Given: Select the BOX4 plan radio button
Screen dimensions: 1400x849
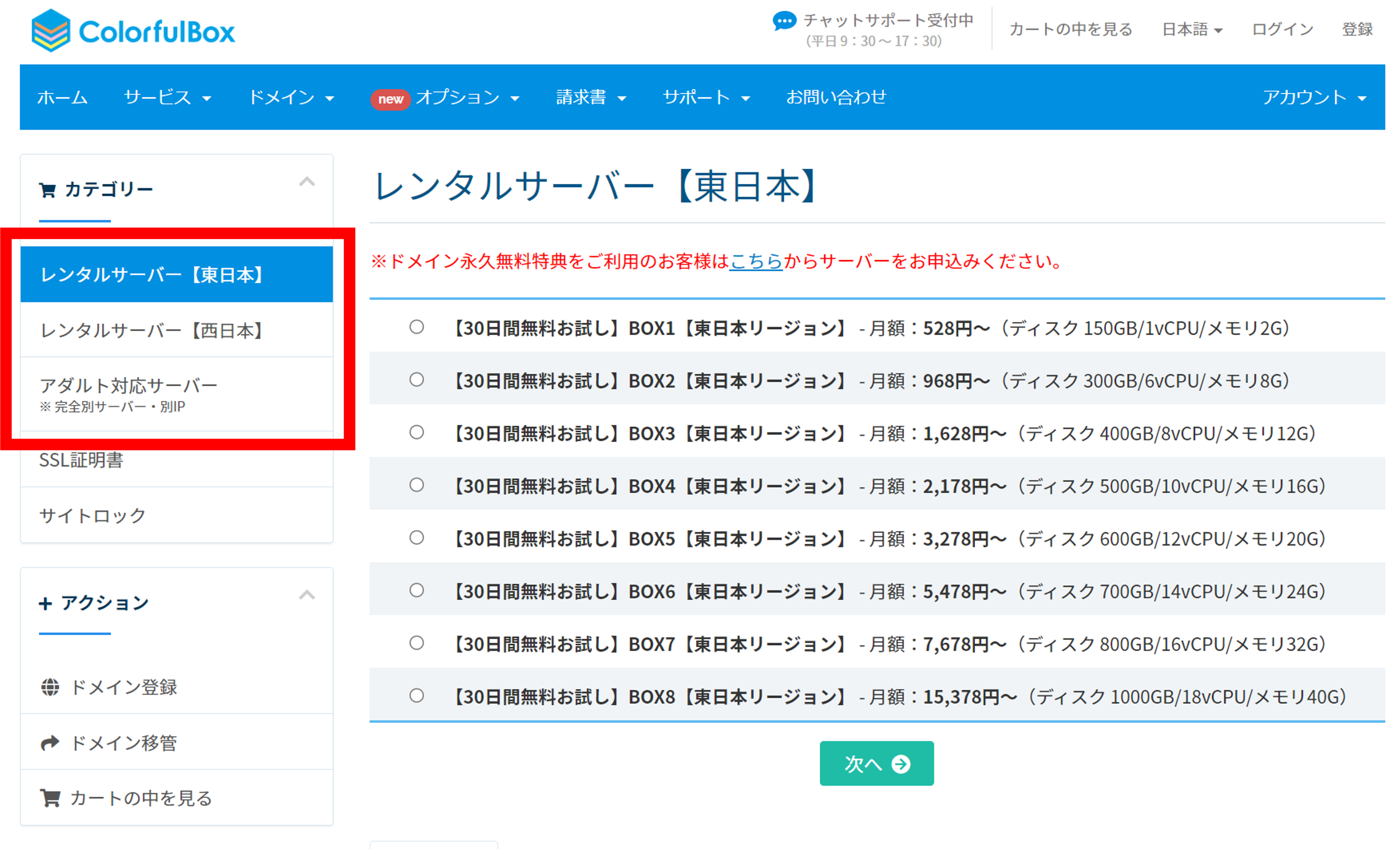Looking at the screenshot, I should pos(416,485).
